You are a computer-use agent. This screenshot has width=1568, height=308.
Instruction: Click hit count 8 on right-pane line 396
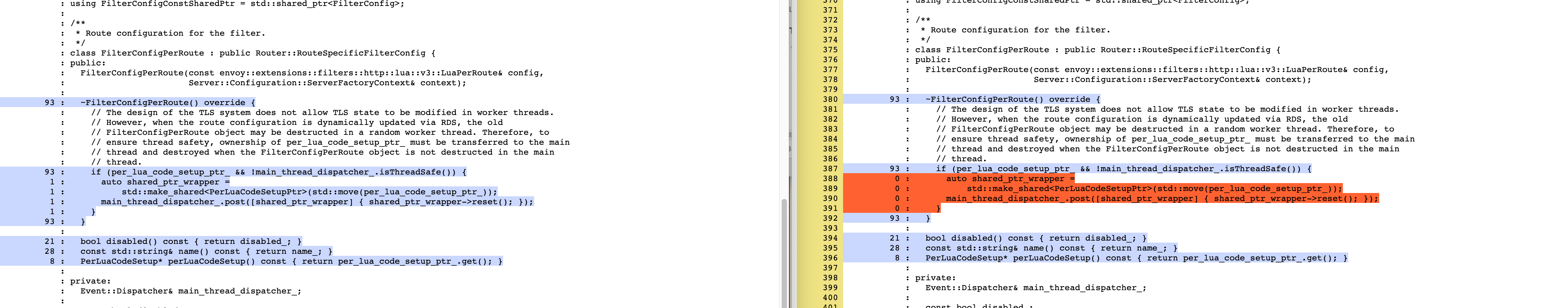897,258
